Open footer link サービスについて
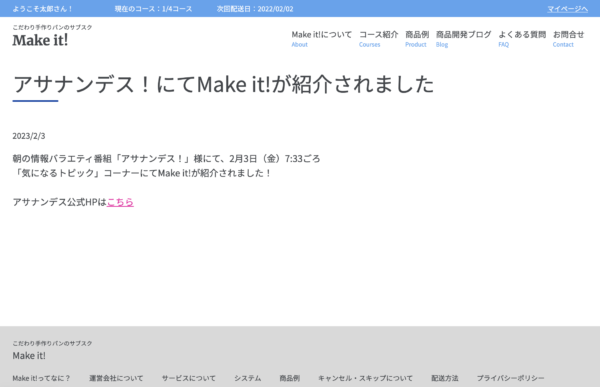 189,378
